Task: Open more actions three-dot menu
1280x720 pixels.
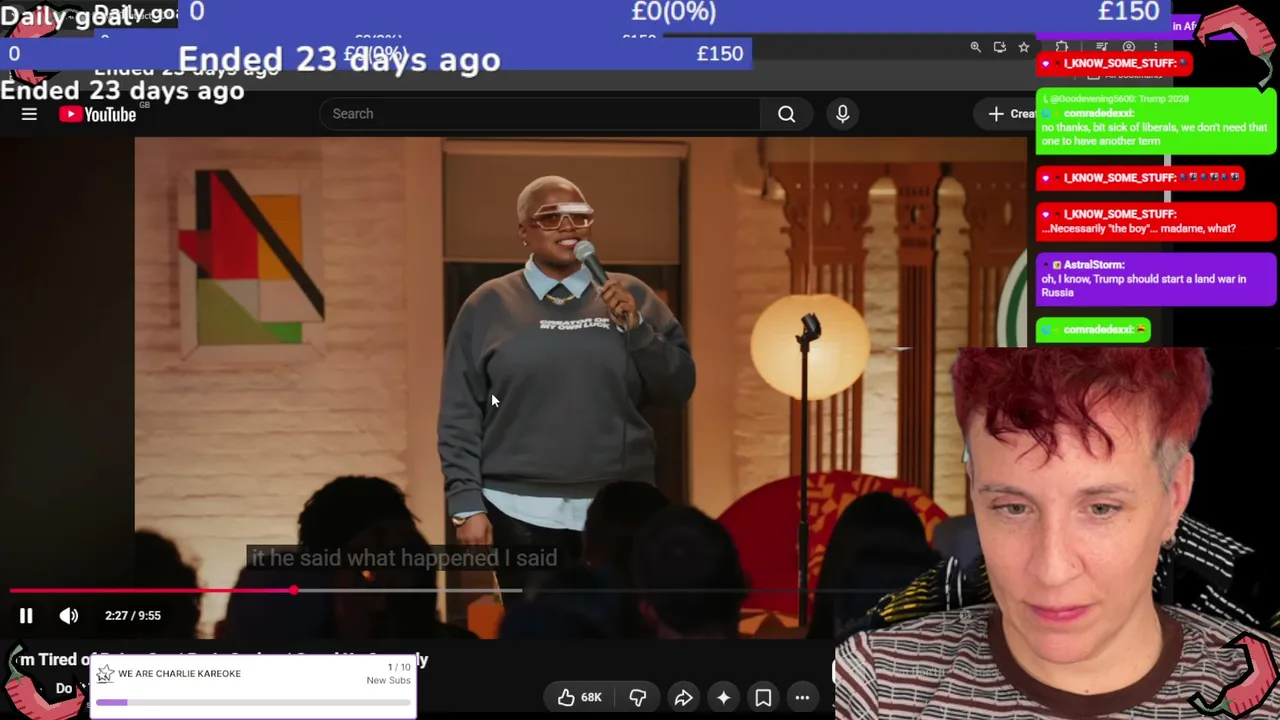Action: click(802, 697)
